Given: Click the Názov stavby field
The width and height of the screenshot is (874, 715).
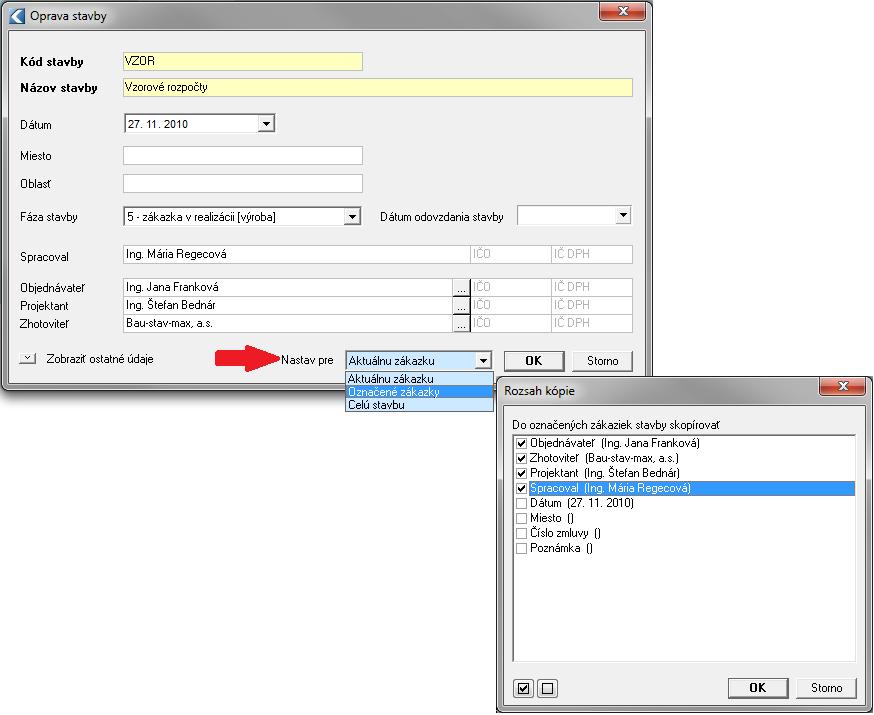Looking at the screenshot, I should pos(378,87).
